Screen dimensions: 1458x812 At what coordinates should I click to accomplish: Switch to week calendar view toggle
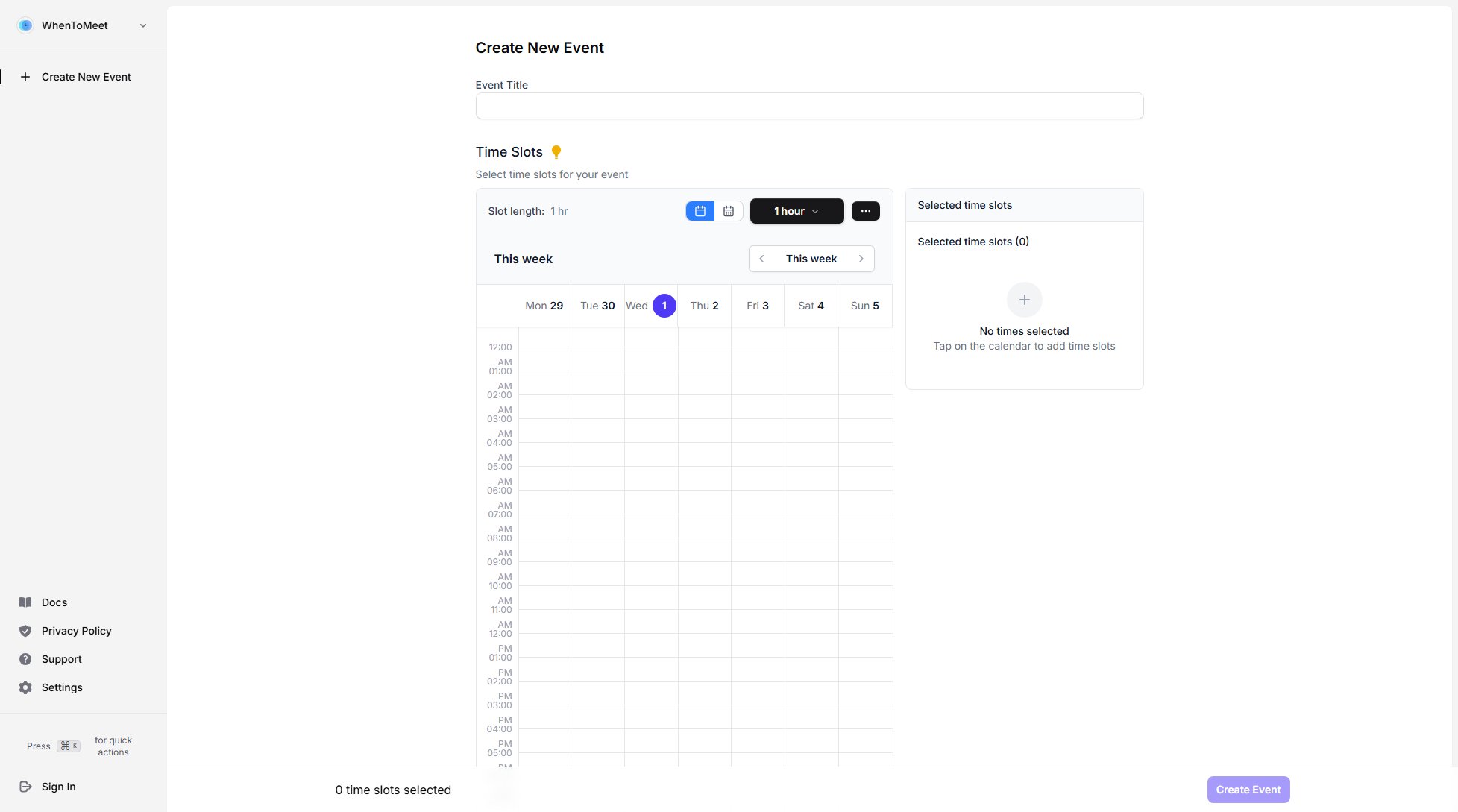click(700, 211)
